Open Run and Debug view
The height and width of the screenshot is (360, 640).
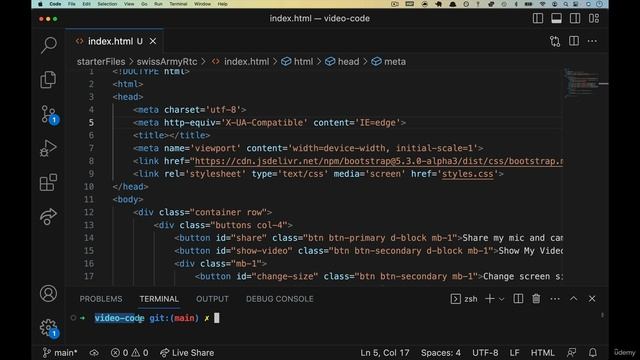pyautogui.click(x=48, y=148)
